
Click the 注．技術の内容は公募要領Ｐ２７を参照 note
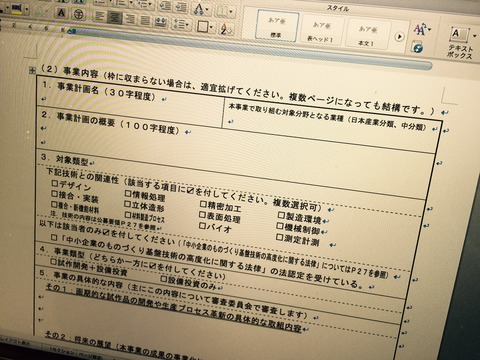point(103,220)
